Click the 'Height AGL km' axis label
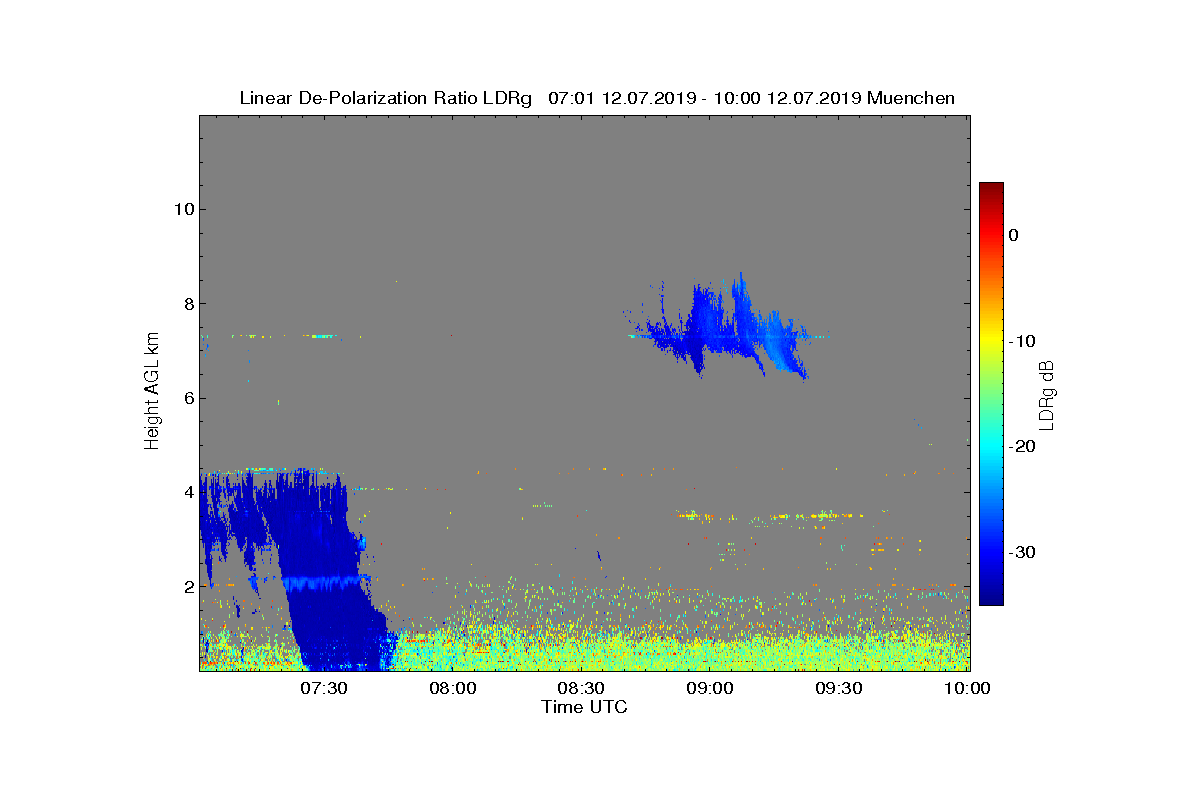Image resolution: width=1200 pixels, height=800 pixels. 152,393
